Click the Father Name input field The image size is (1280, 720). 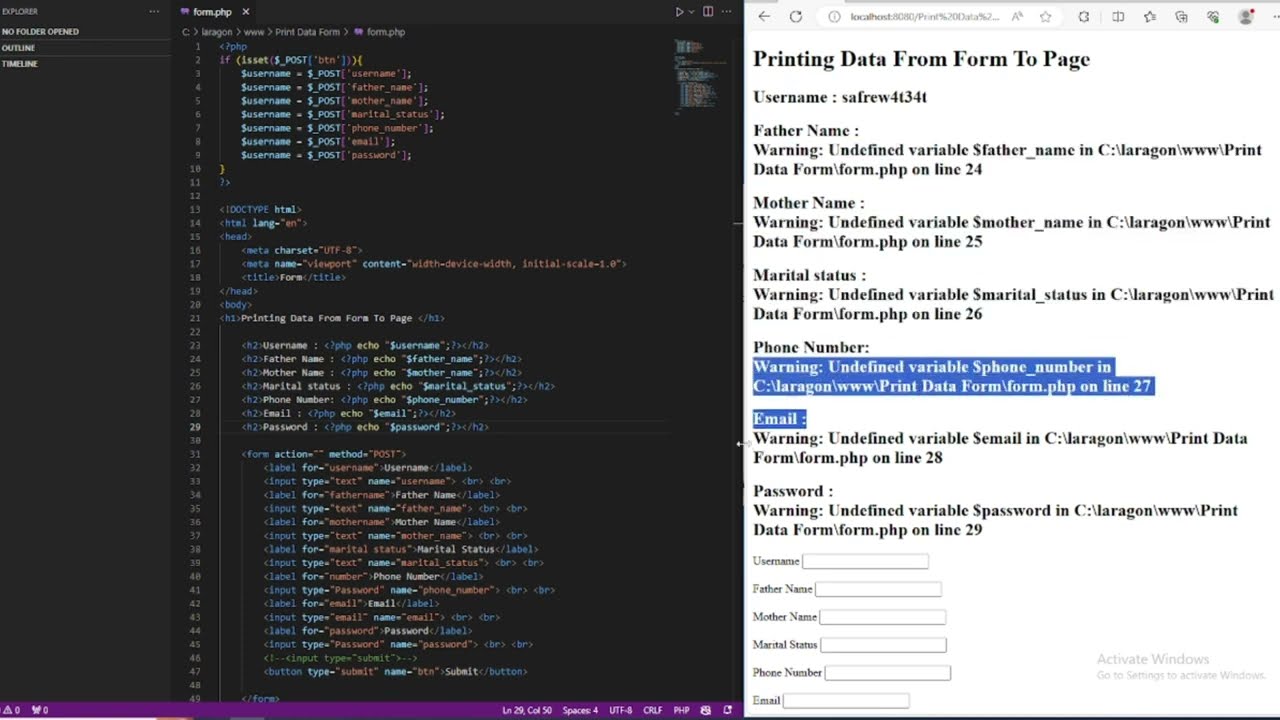tap(878, 589)
